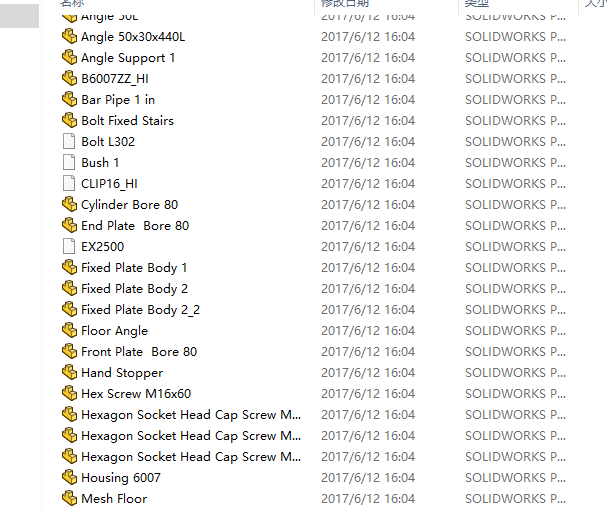Click the Fixed Plate Body 2_2 part icon

pyautogui.click(x=70, y=309)
